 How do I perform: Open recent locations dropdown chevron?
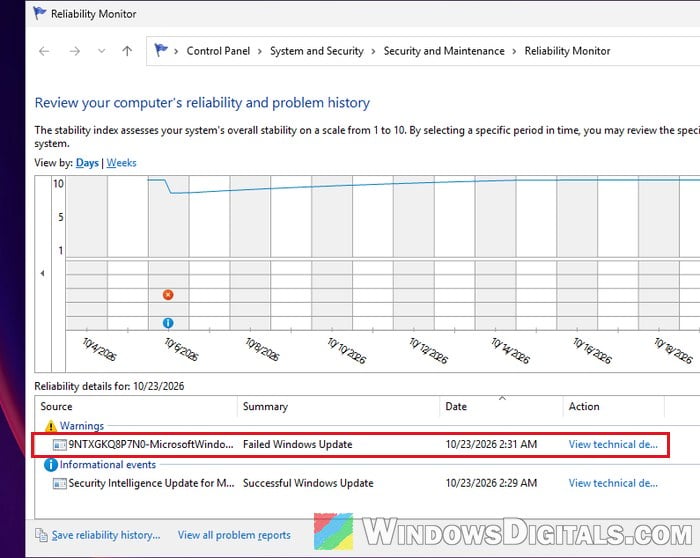[x=102, y=51]
